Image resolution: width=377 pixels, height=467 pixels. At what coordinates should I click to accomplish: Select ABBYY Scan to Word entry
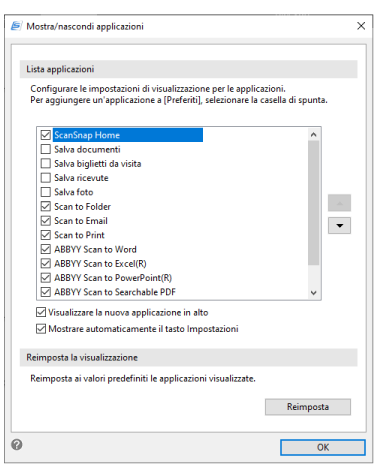click(95, 249)
